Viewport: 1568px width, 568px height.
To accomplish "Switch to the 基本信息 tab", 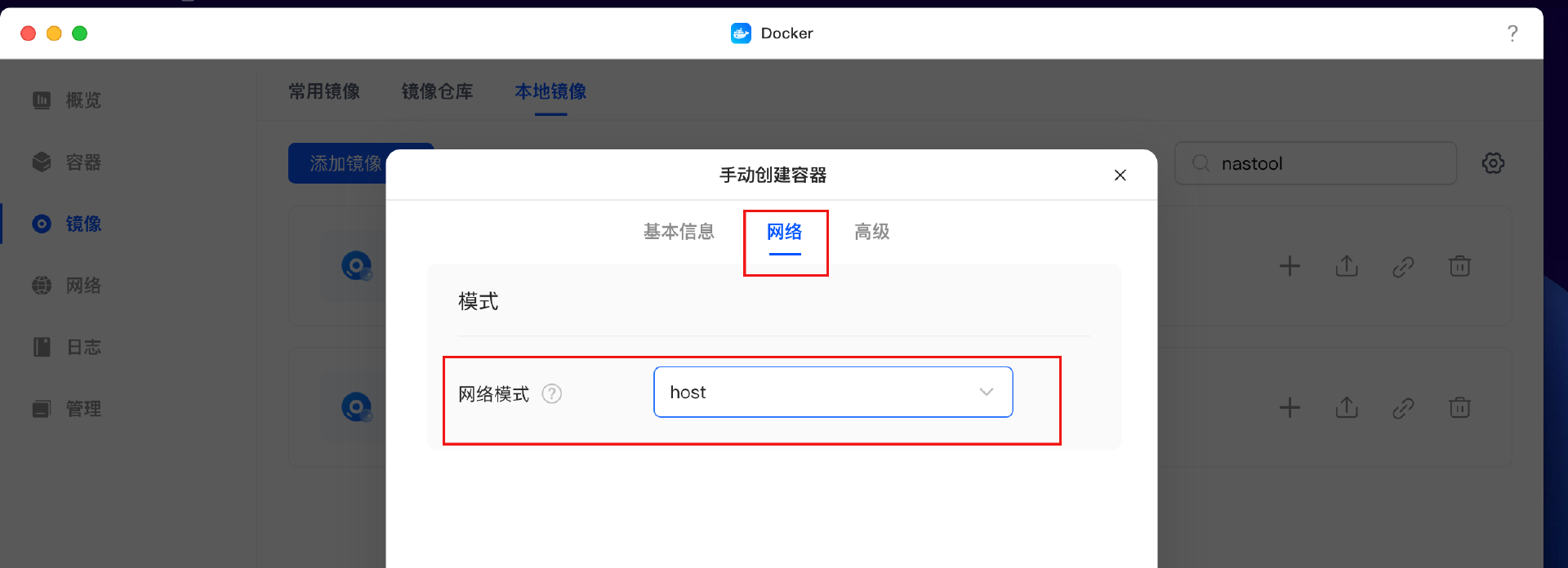I will click(679, 232).
